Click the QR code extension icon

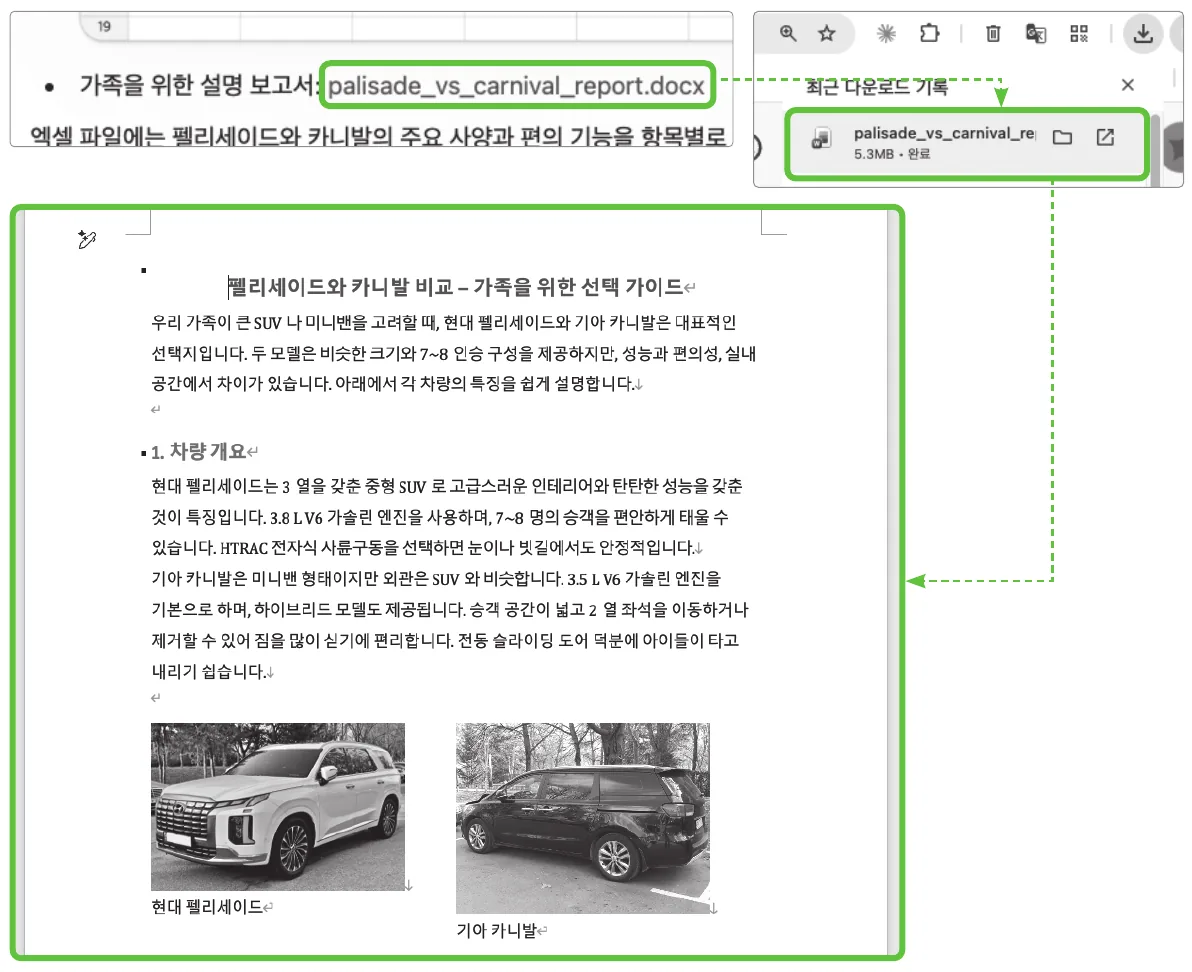click(1079, 33)
